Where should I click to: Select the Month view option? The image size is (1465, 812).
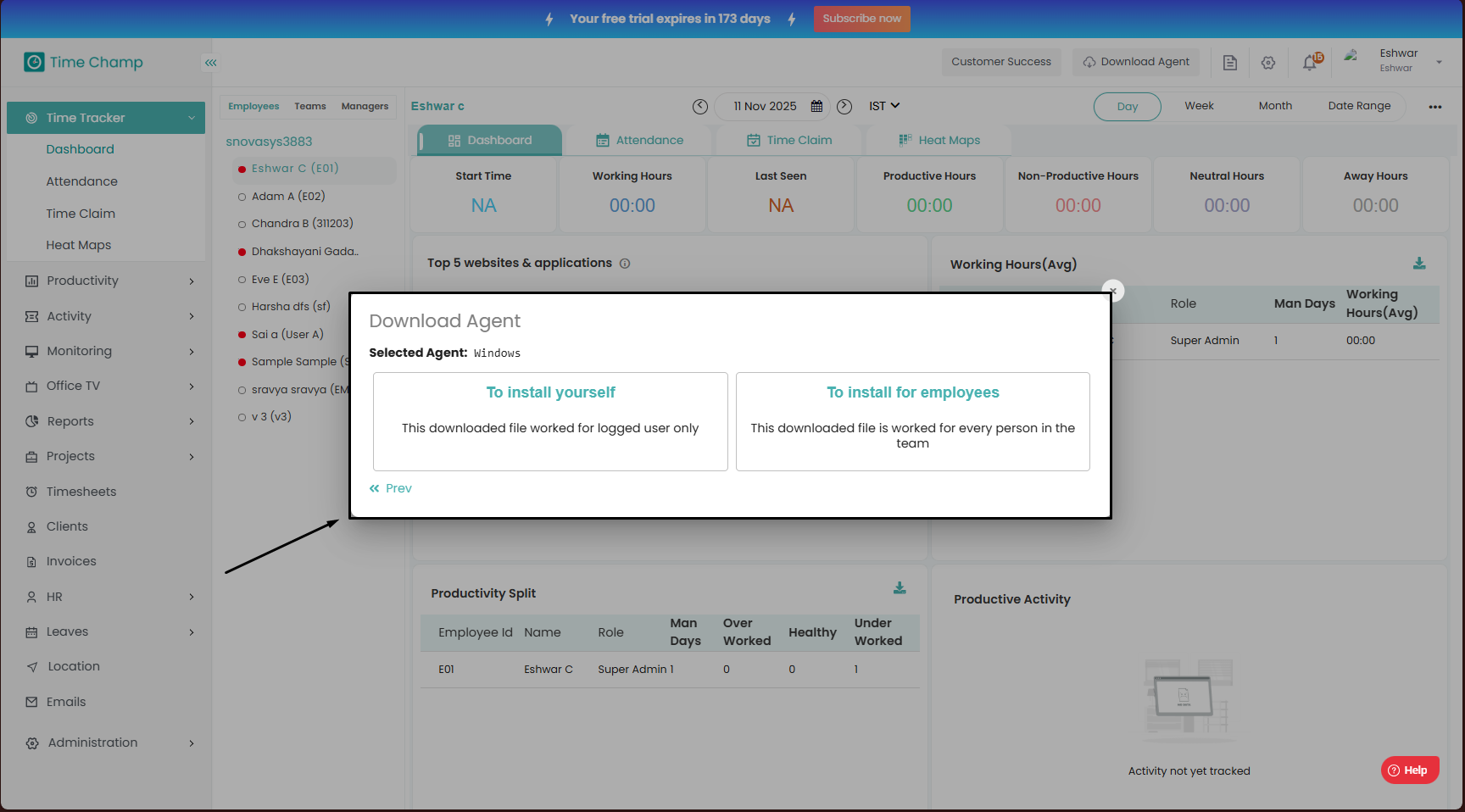pyautogui.click(x=1275, y=106)
